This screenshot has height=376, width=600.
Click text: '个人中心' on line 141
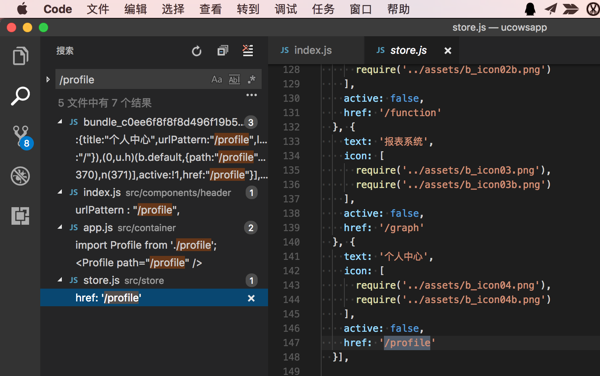coord(388,256)
